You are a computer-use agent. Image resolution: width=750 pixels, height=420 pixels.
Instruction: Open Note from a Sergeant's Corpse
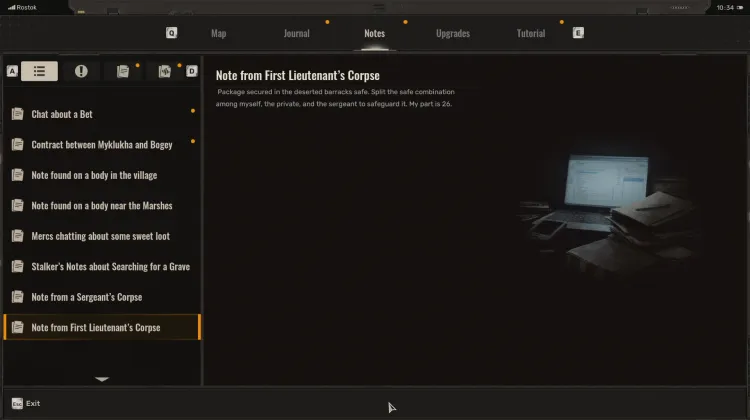(x=102, y=297)
